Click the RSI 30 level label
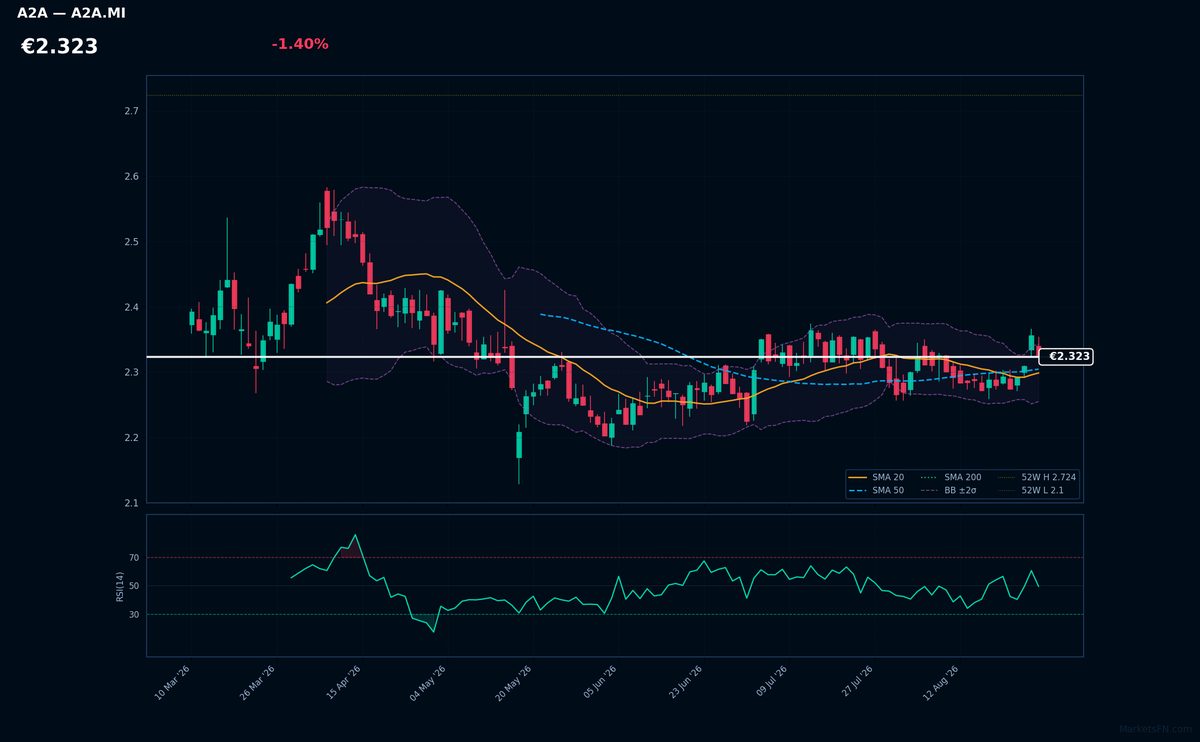The width and height of the screenshot is (1200, 742). [134, 614]
